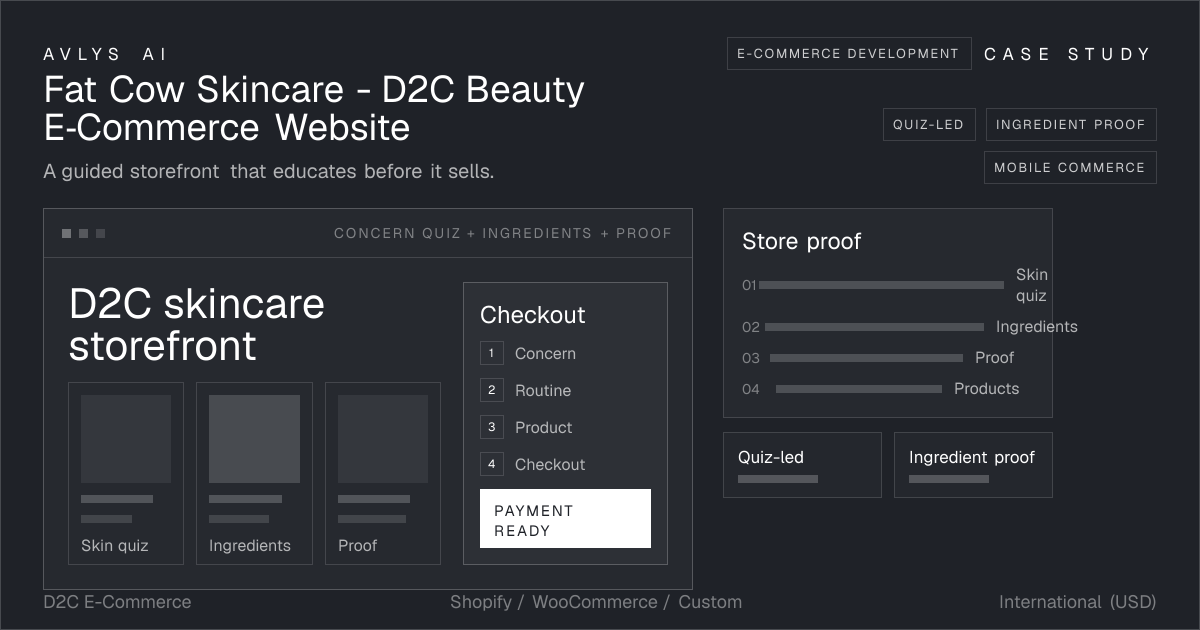Select the INGREDIENT PROOF tag
This screenshot has width=1200, height=630.
pyautogui.click(x=1071, y=125)
